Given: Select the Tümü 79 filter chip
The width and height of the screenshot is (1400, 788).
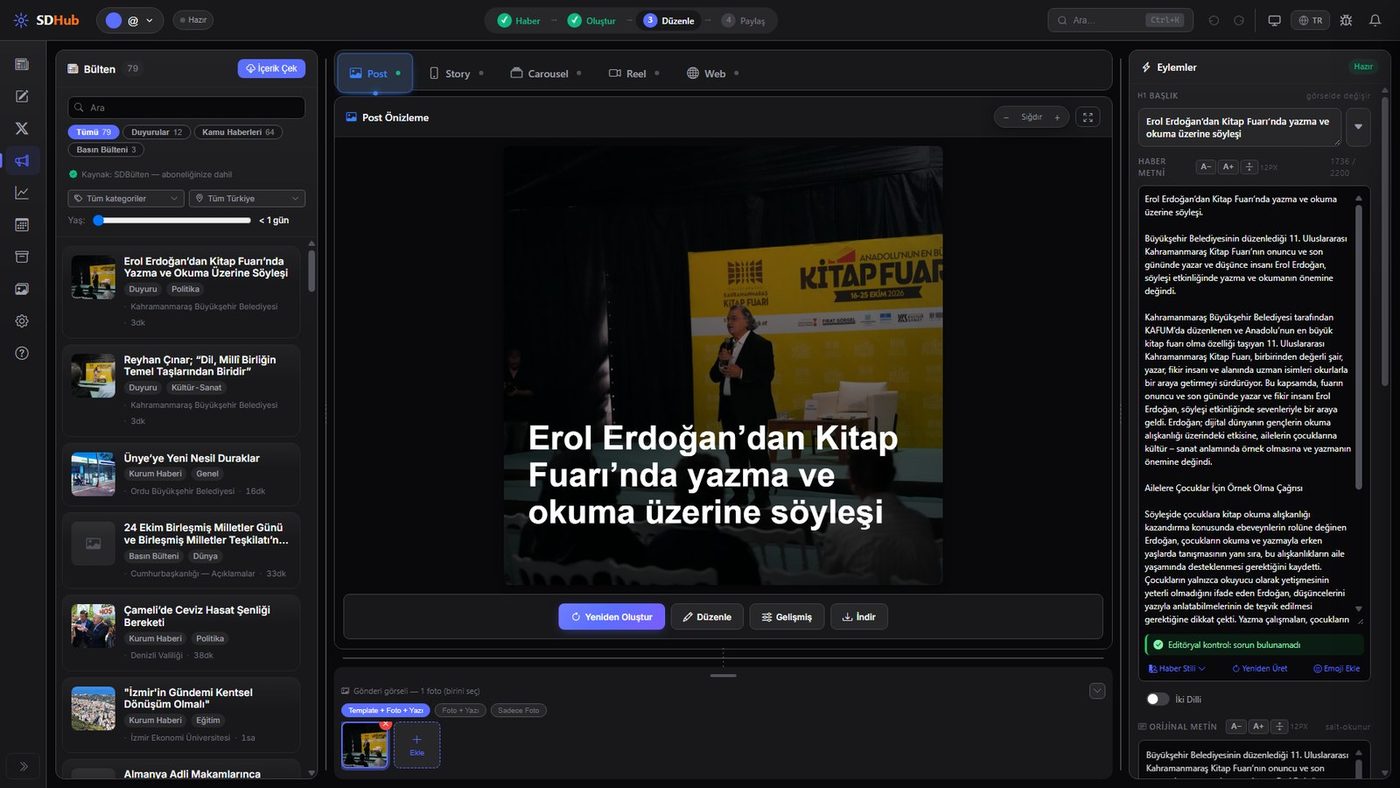Looking at the screenshot, I should tap(94, 132).
